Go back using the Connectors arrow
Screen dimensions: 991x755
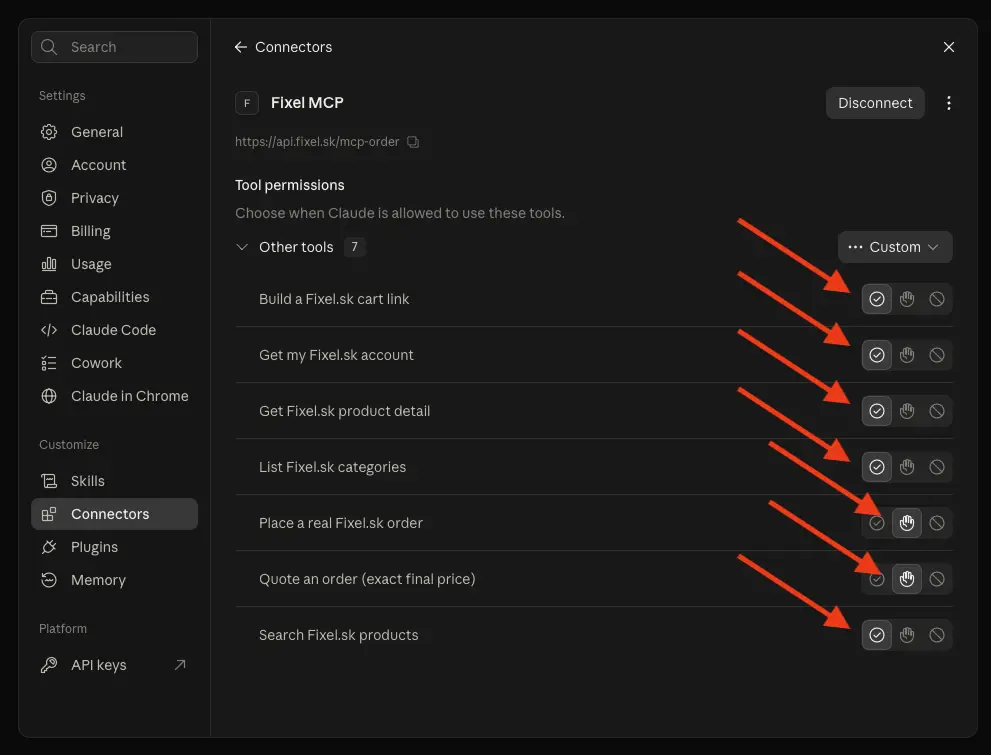240,47
